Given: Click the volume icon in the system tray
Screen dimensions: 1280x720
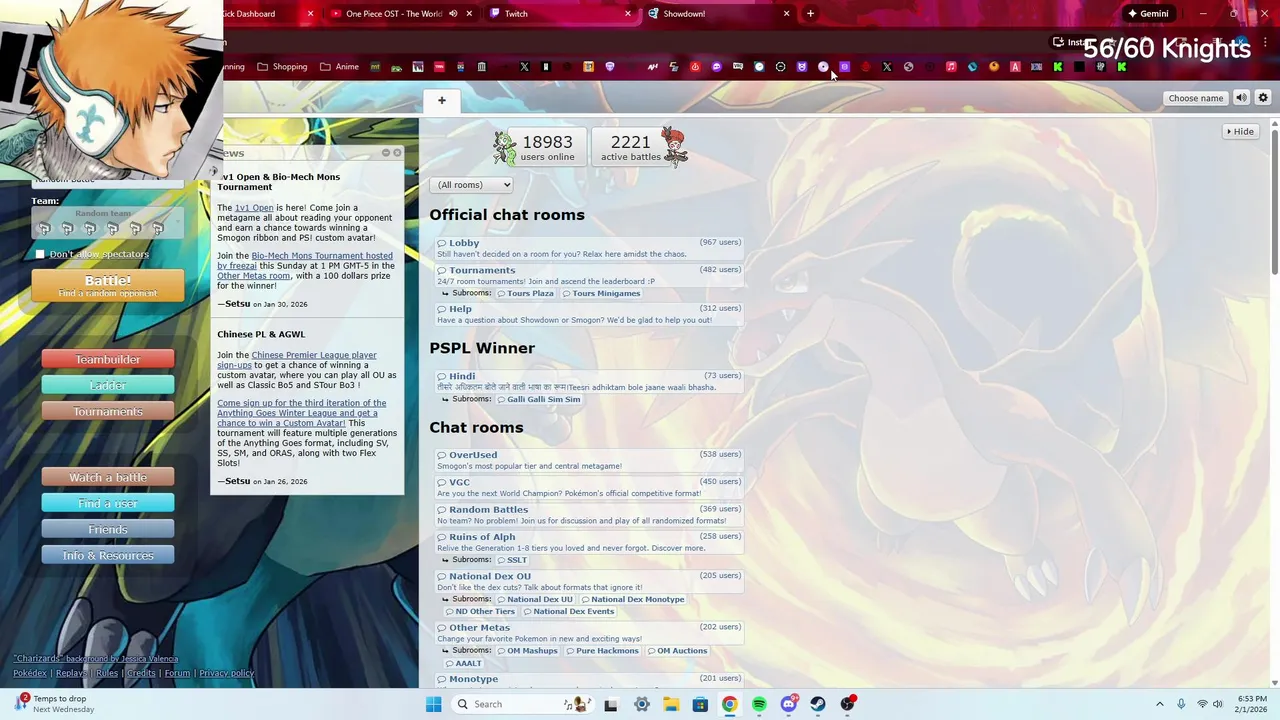Looking at the screenshot, I should pyautogui.click(x=1218, y=704).
